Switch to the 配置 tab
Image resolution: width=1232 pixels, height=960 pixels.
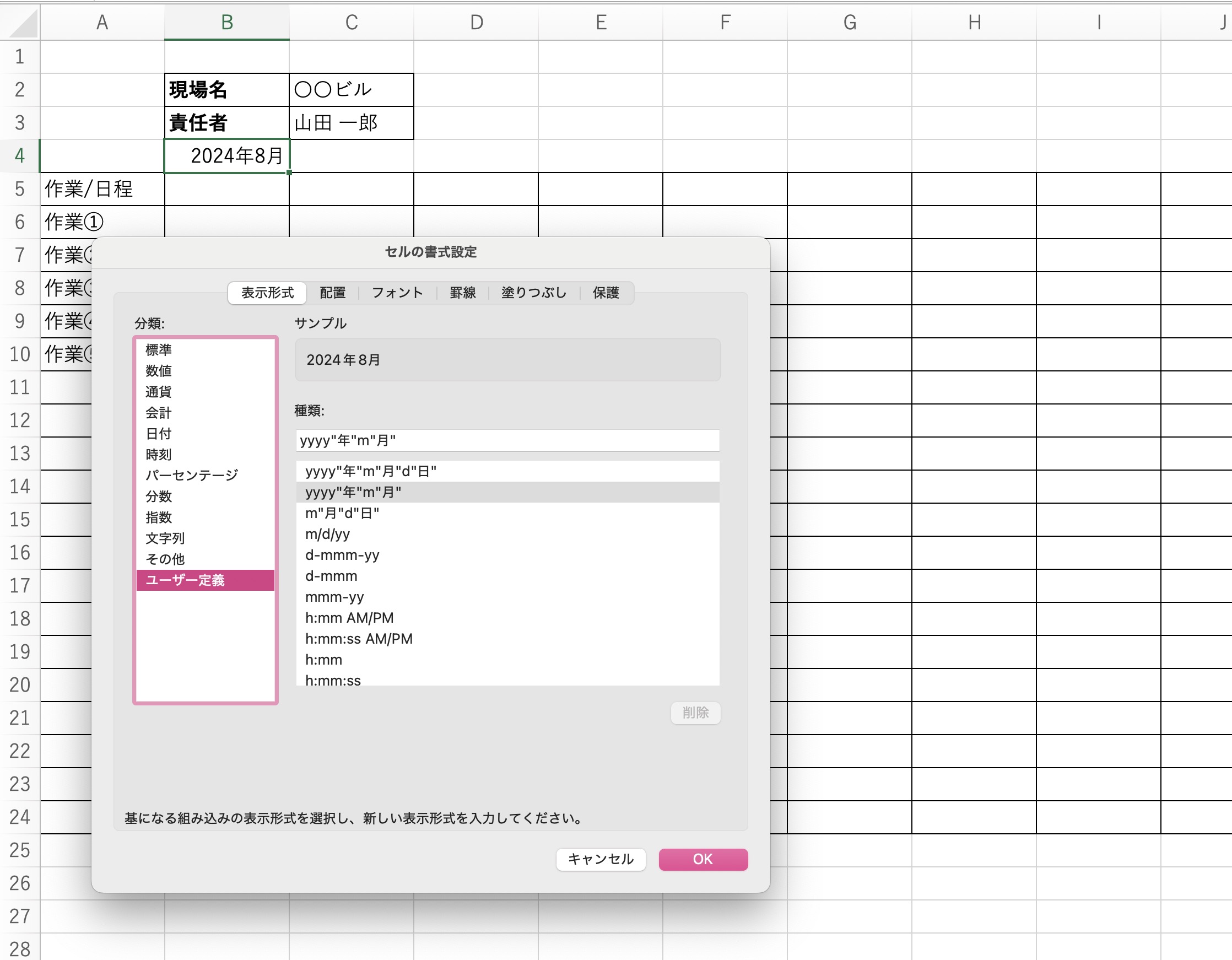[332, 293]
